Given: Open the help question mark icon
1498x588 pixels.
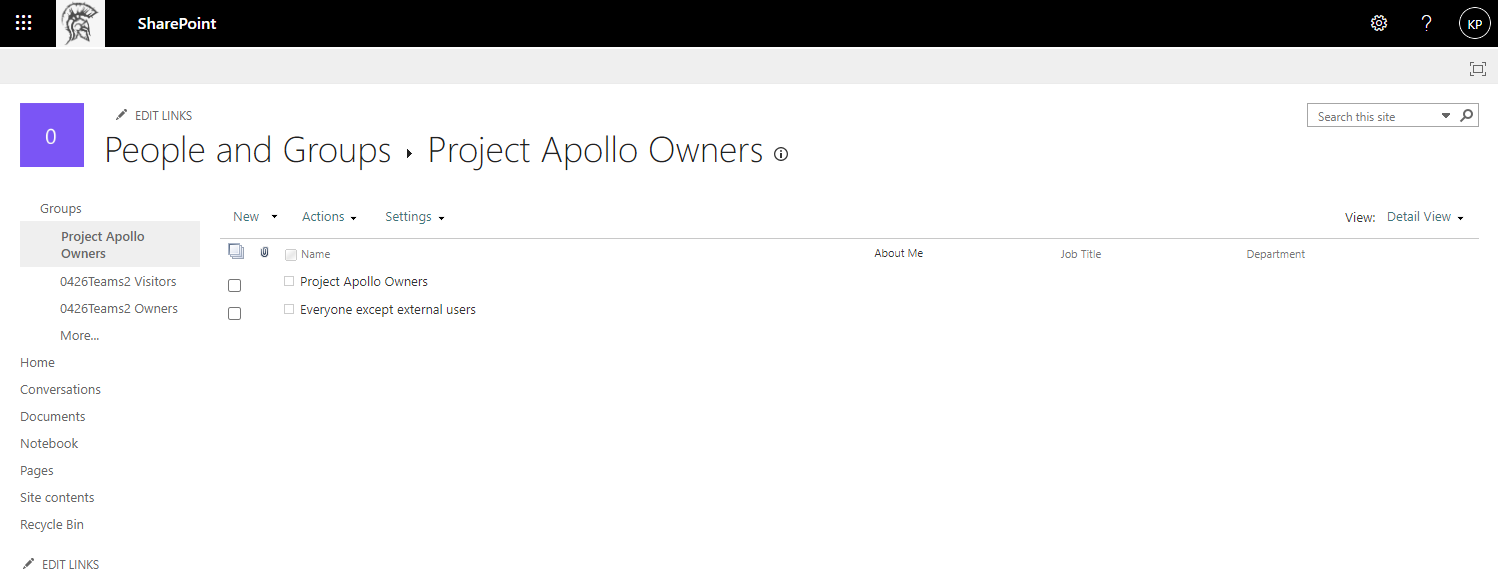Looking at the screenshot, I should click(1427, 23).
